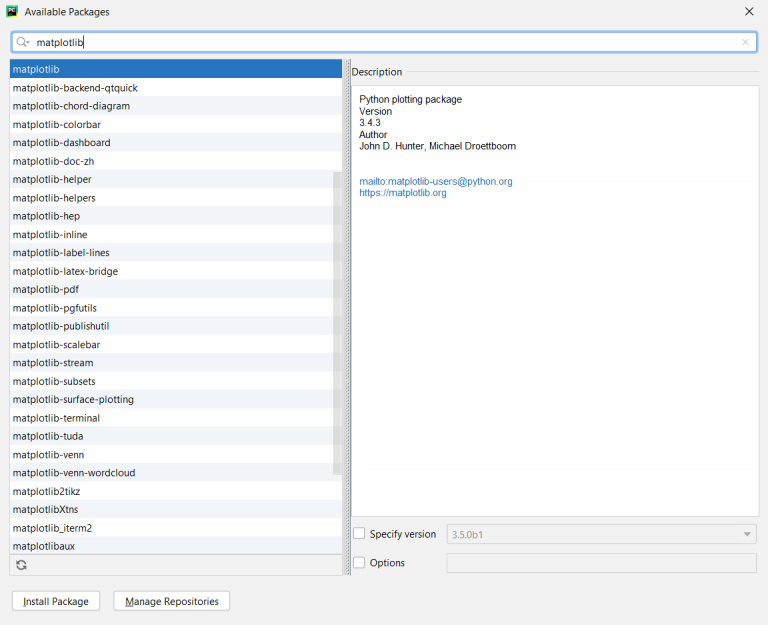The width and height of the screenshot is (768, 625).
Task: Click the PyCharm icon in title bar
Action: point(12,11)
